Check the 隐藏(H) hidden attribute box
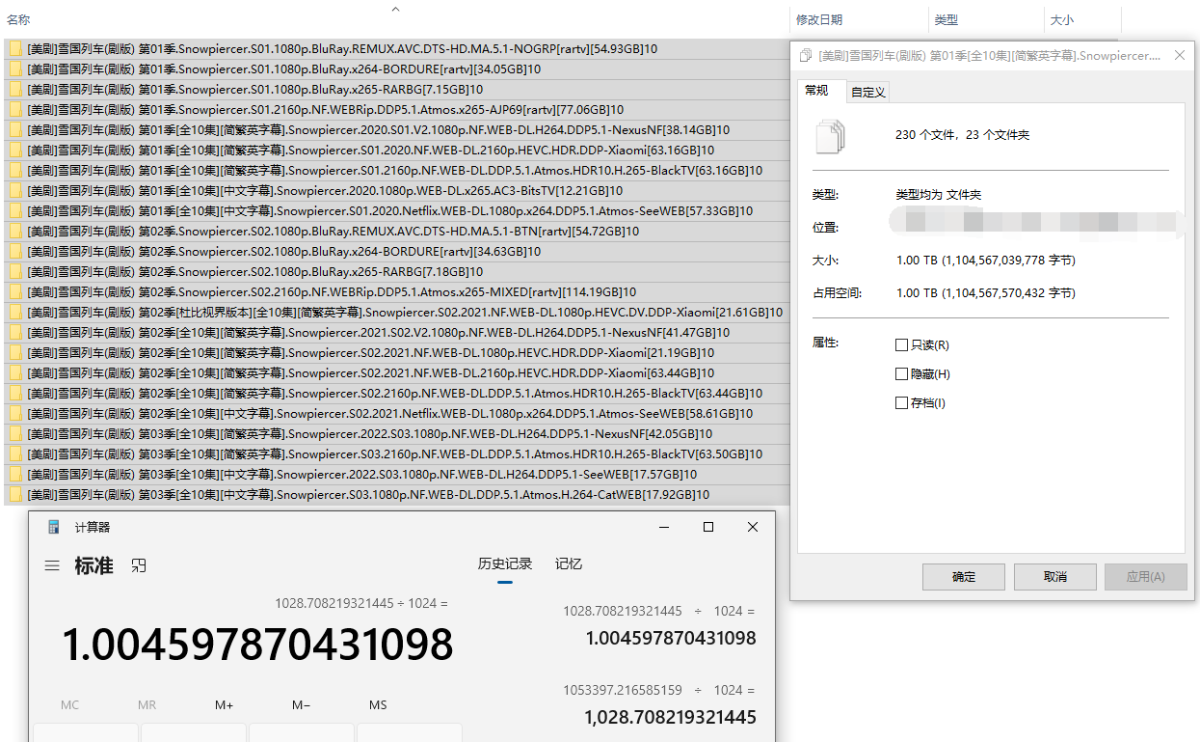1200x742 pixels. point(902,374)
